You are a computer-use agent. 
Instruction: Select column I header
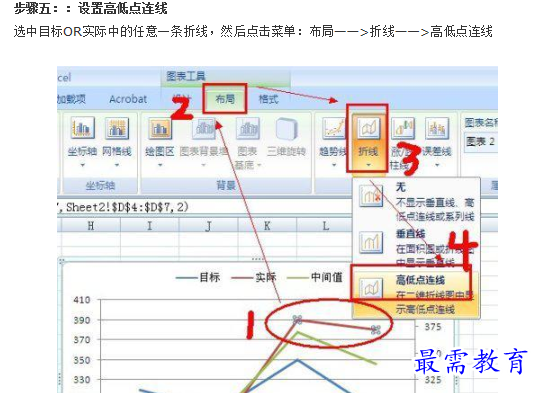tap(149, 226)
